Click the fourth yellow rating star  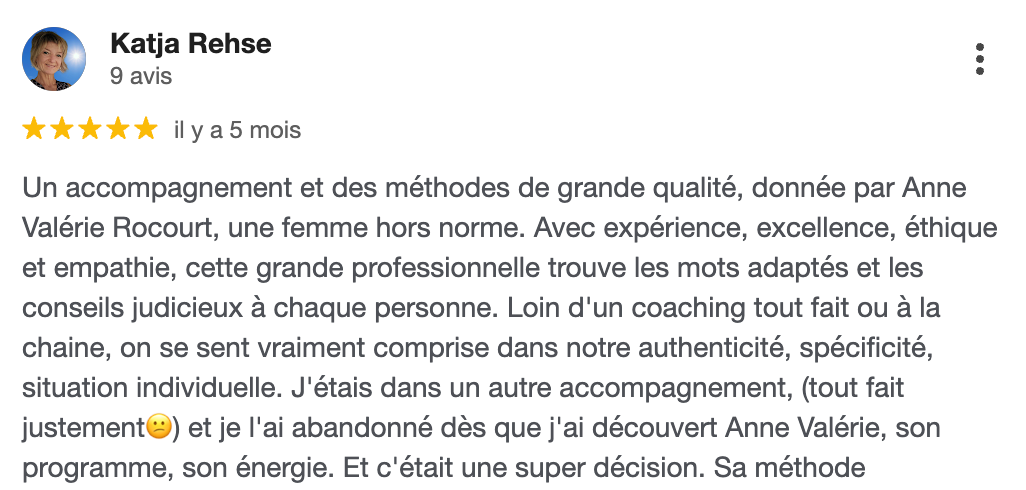(118, 129)
